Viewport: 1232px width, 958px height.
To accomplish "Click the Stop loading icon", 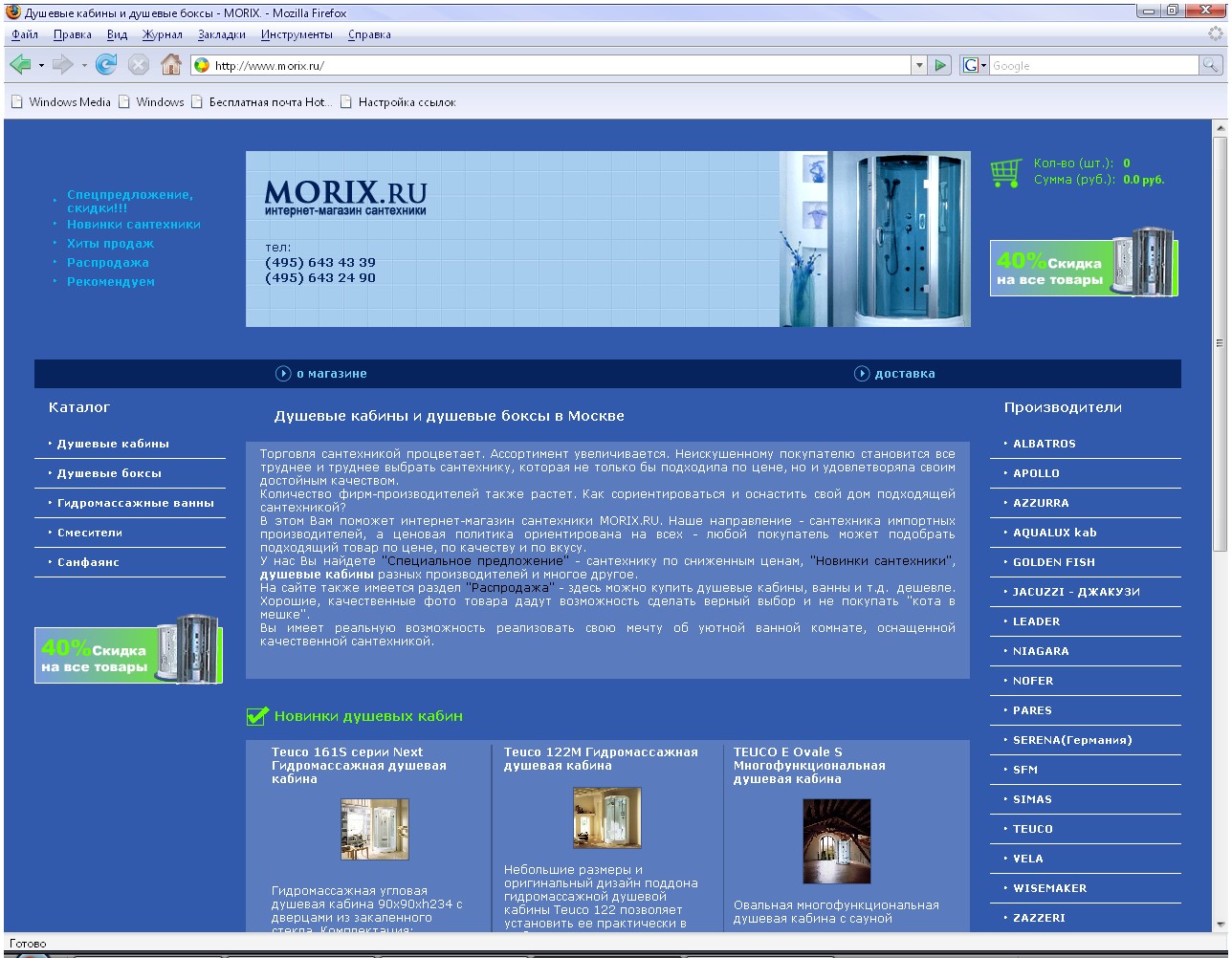I will [x=139, y=65].
